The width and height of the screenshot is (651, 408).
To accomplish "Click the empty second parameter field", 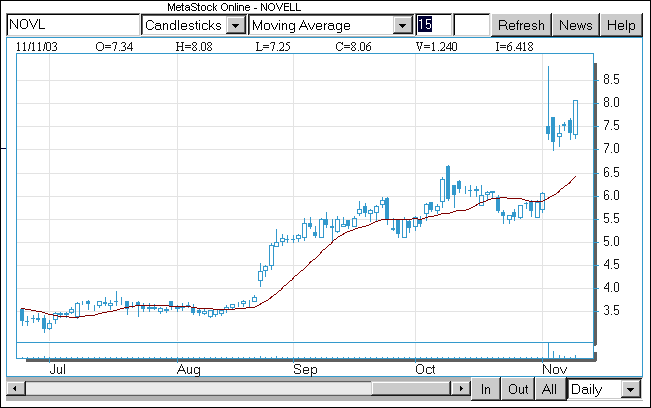I will click(472, 25).
